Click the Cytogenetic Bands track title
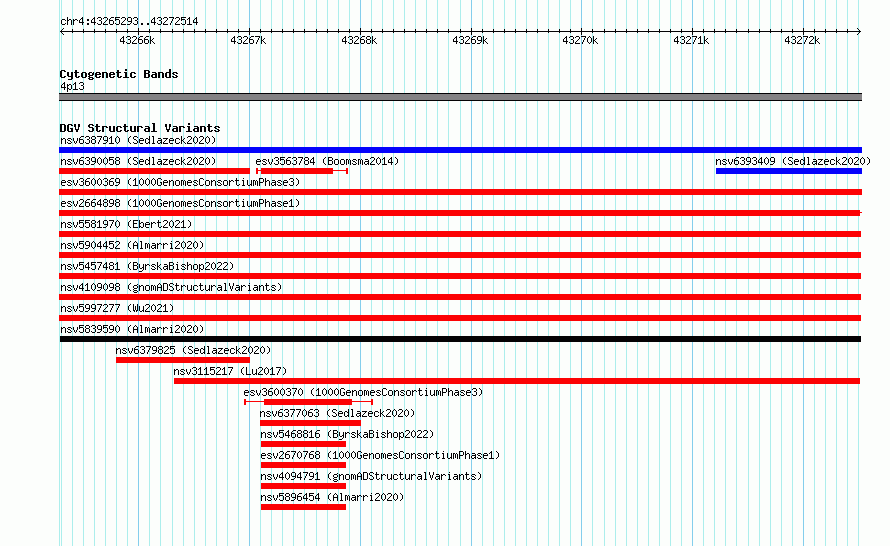890x546 pixels. [x=119, y=74]
